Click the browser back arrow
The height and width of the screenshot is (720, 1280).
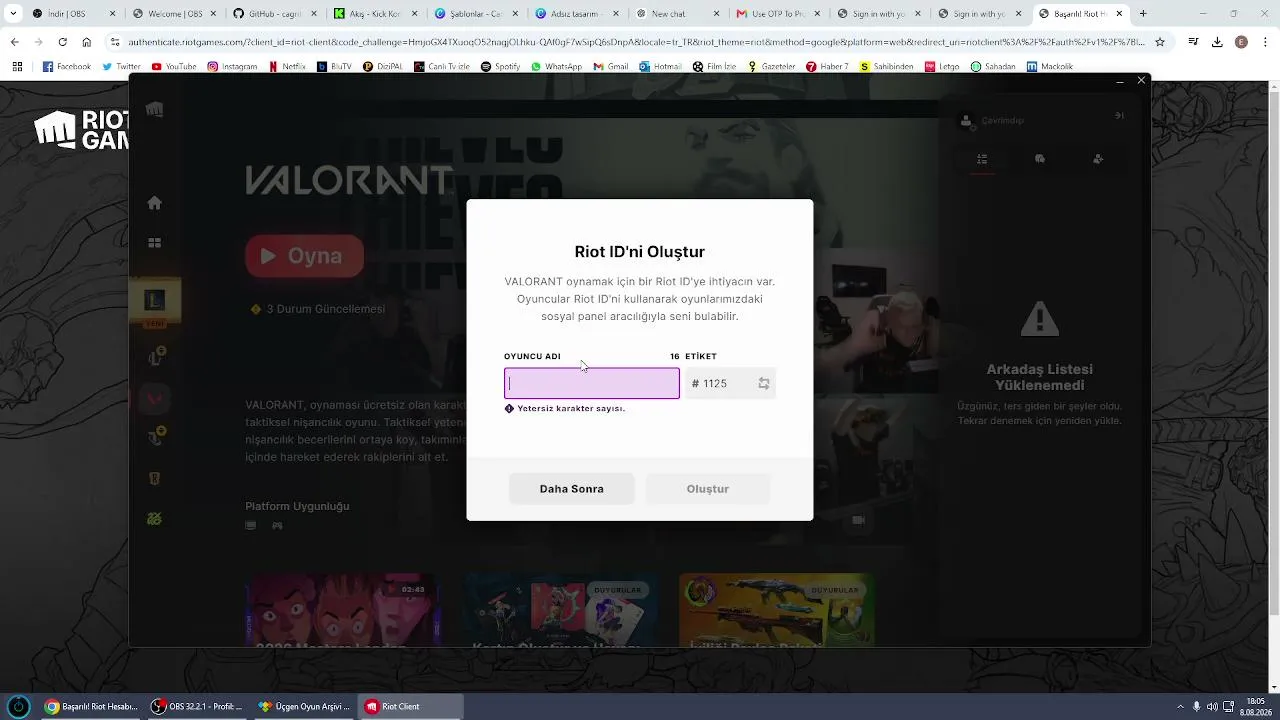click(x=14, y=42)
